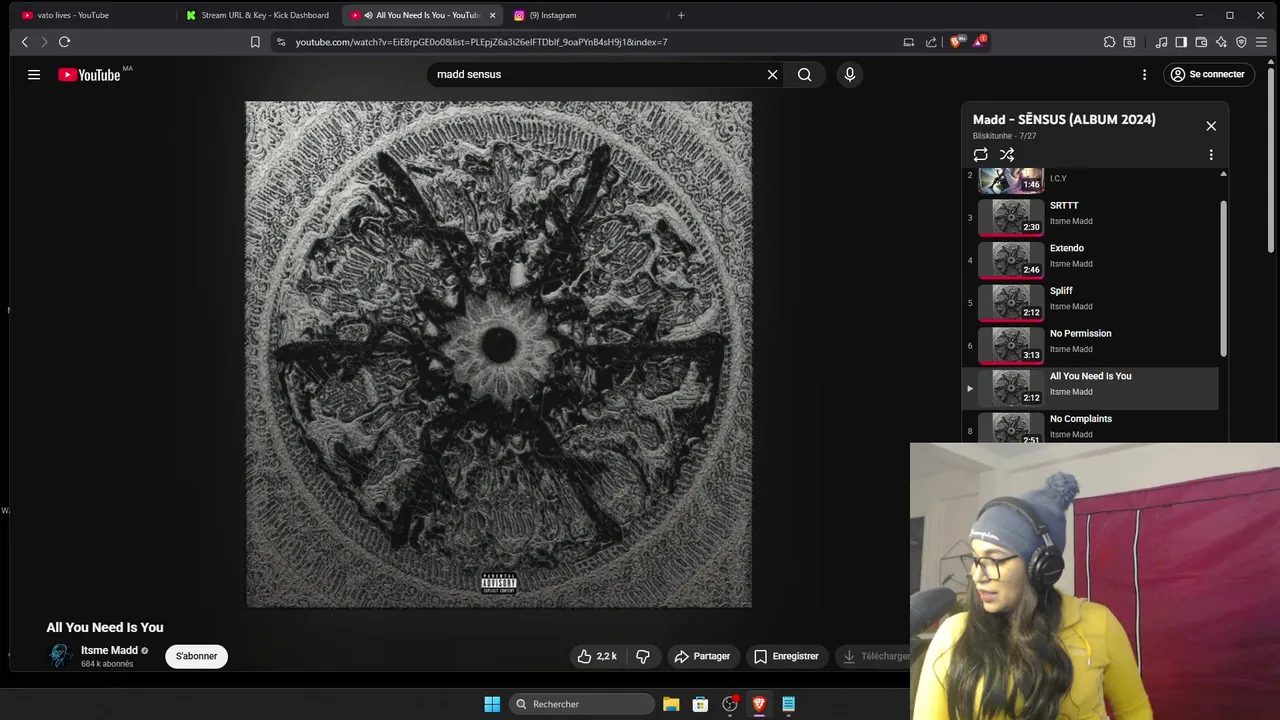Viewport: 1280px width, 720px height.
Task: Open tab search icon in toolbar
Action: [1129, 42]
